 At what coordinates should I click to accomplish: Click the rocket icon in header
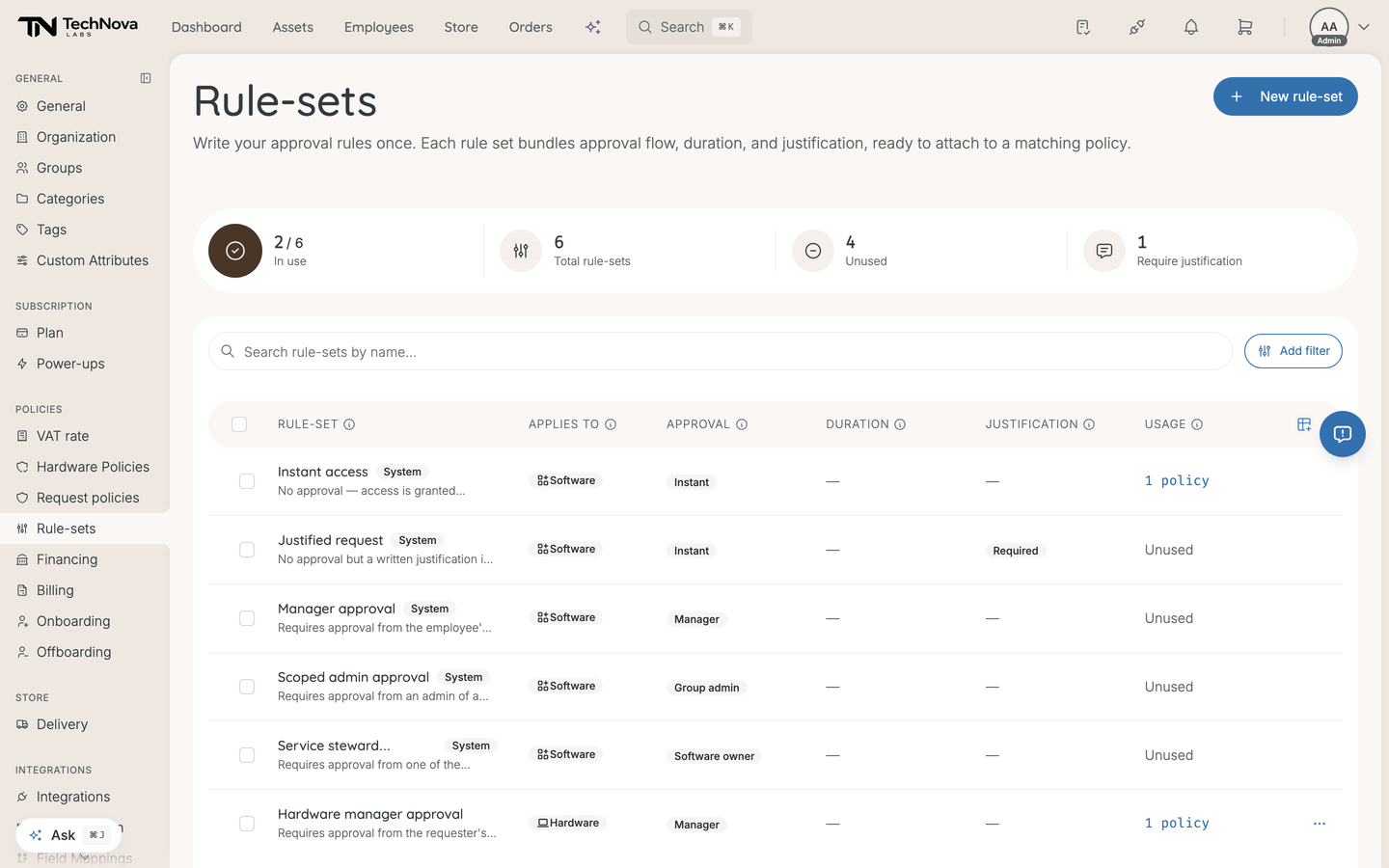click(1137, 27)
